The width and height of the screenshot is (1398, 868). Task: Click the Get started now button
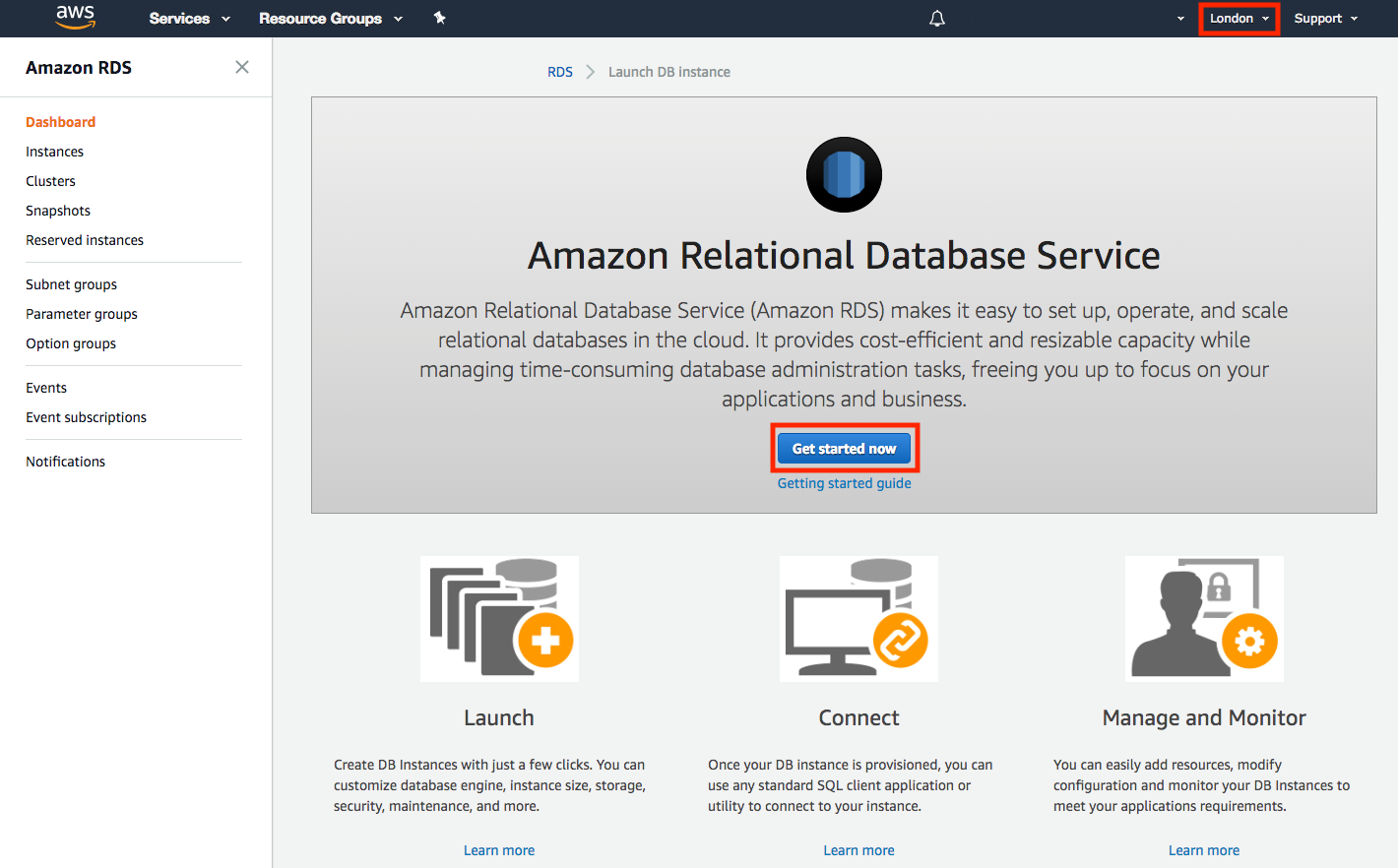click(845, 449)
